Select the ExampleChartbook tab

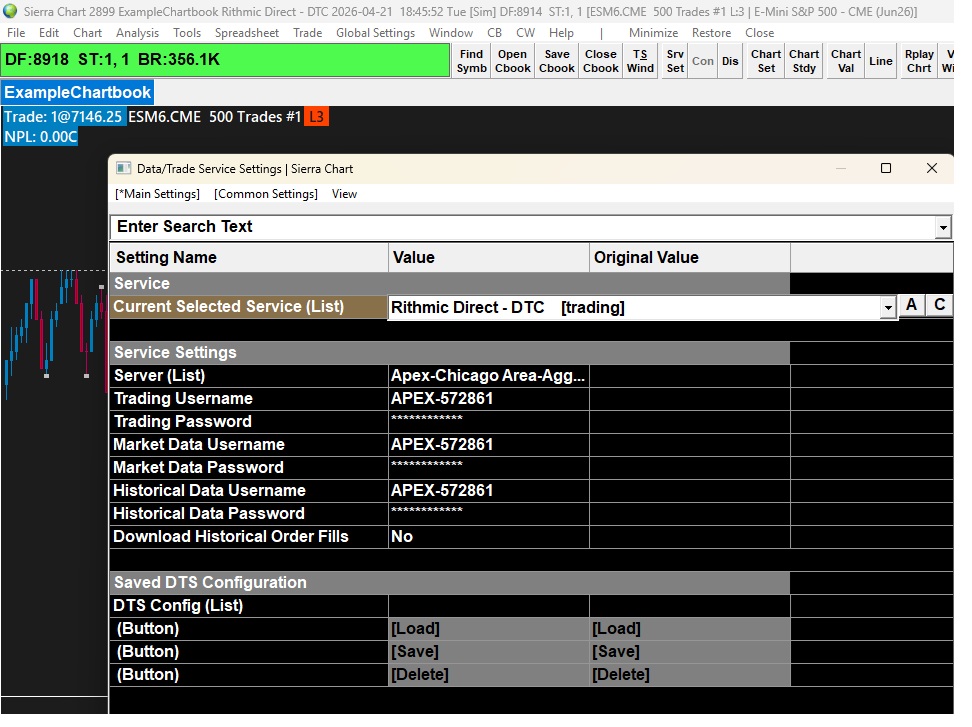point(77,92)
